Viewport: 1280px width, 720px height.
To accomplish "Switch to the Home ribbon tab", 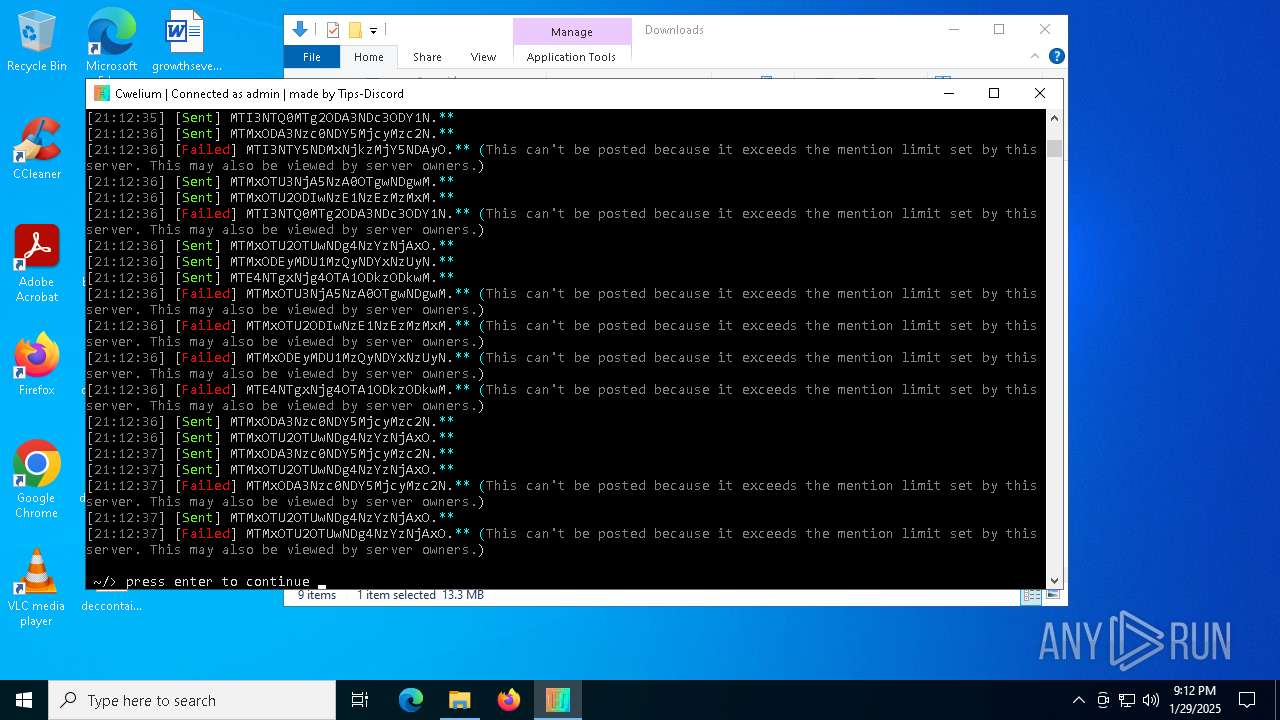I will pyautogui.click(x=368, y=57).
